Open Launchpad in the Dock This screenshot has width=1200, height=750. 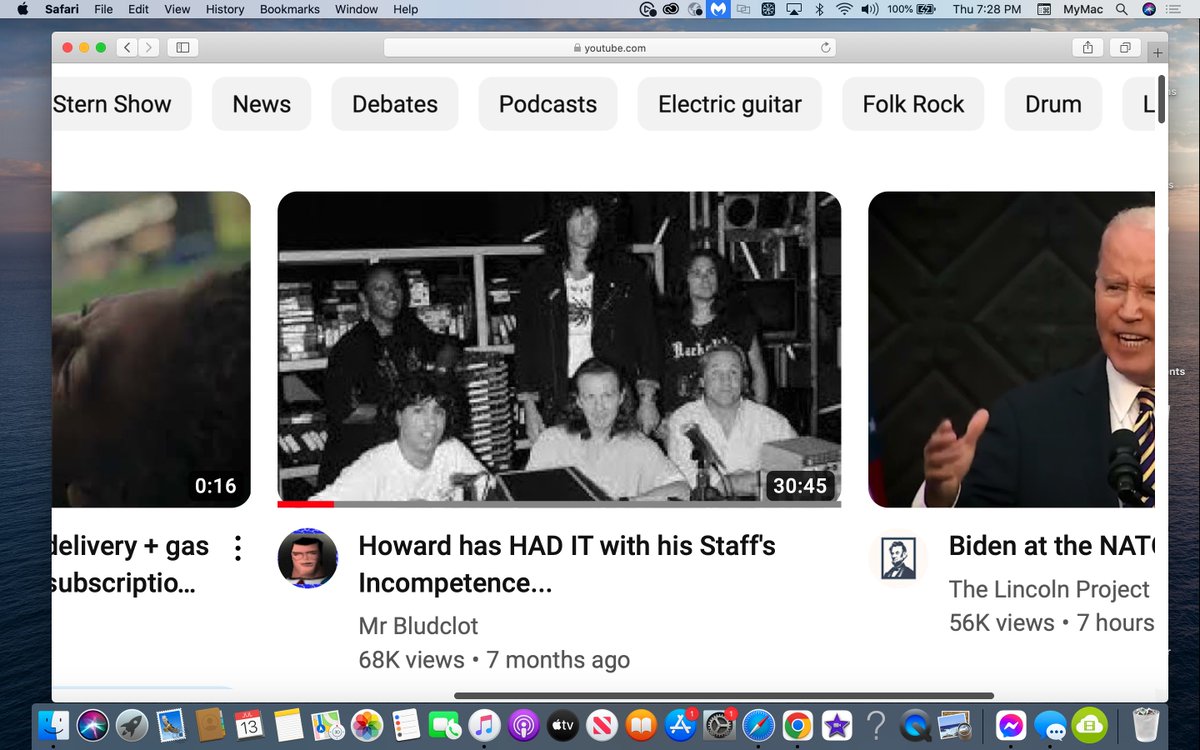[x=132, y=724]
